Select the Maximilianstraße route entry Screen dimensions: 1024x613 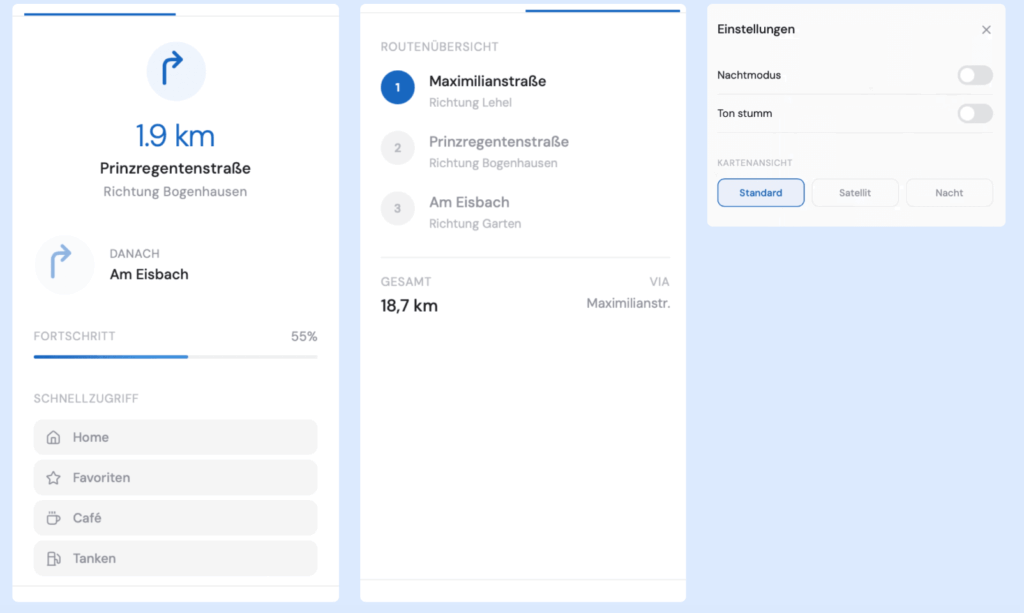(487, 89)
